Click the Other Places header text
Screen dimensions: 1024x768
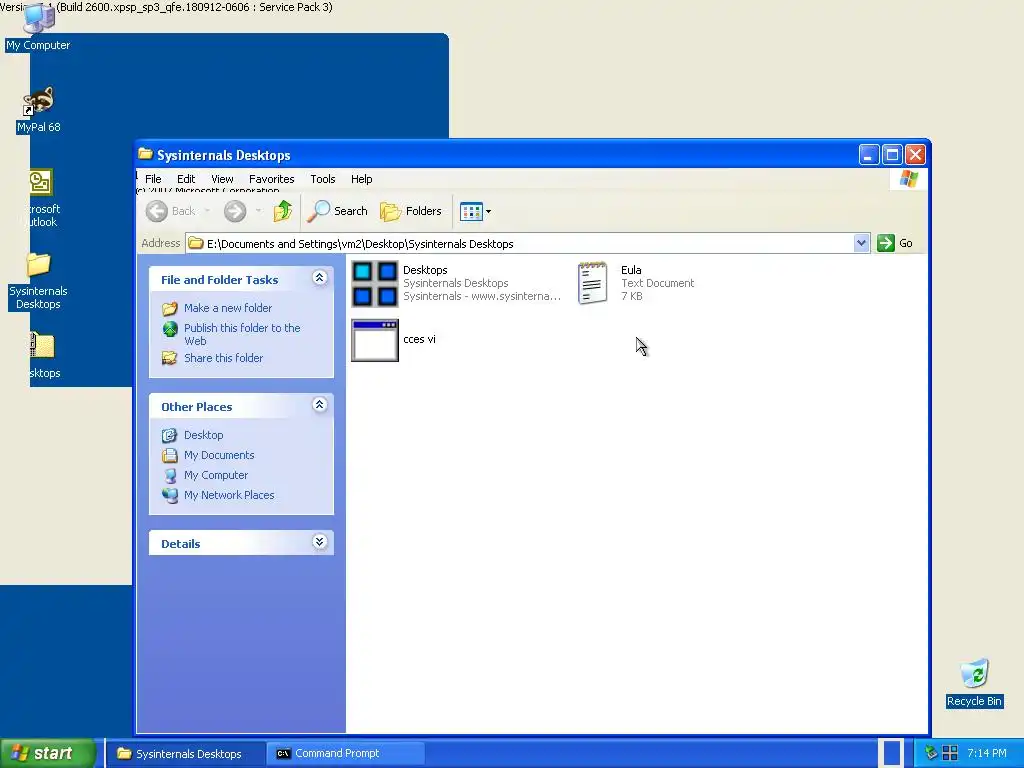pos(197,407)
